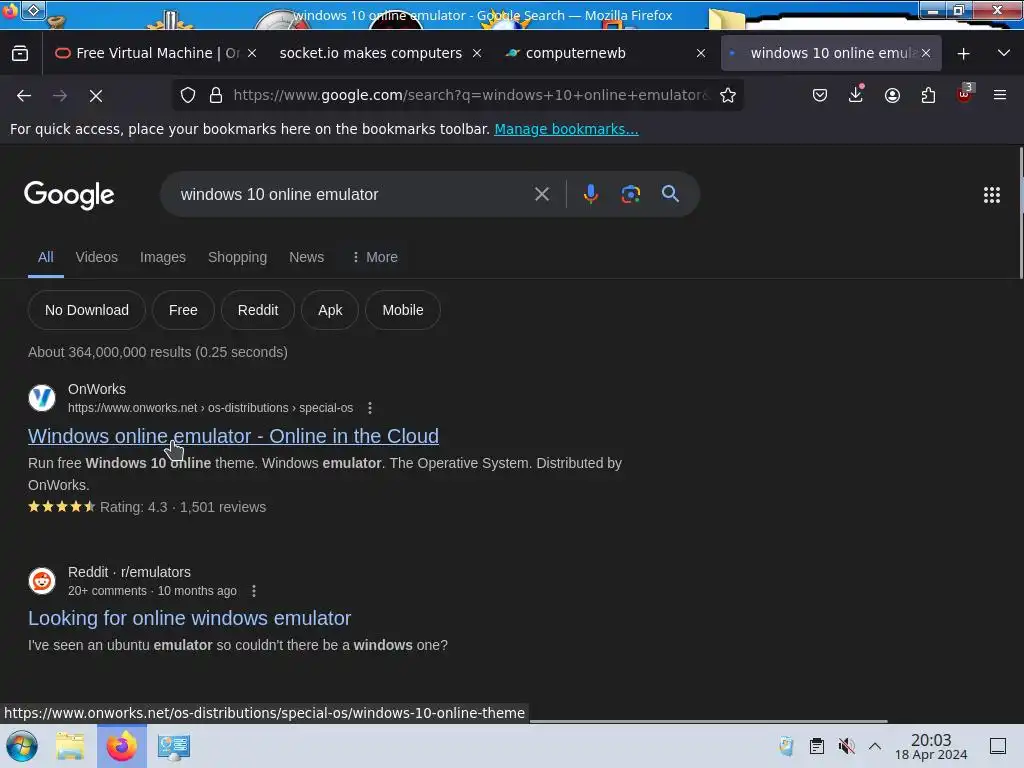1024x768 pixels.
Task: Open options dots for the OnWorks result
Action: point(370,408)
